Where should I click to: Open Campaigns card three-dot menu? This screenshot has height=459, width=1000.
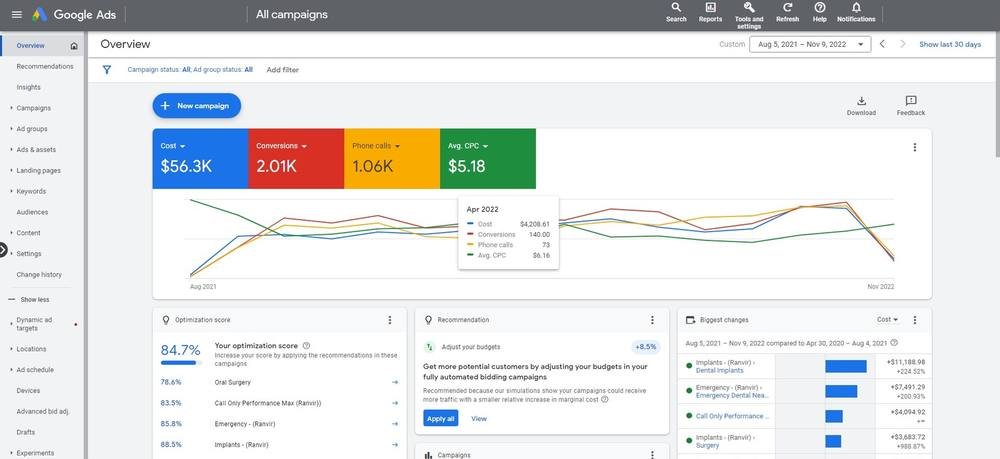(x=652, y=455)
